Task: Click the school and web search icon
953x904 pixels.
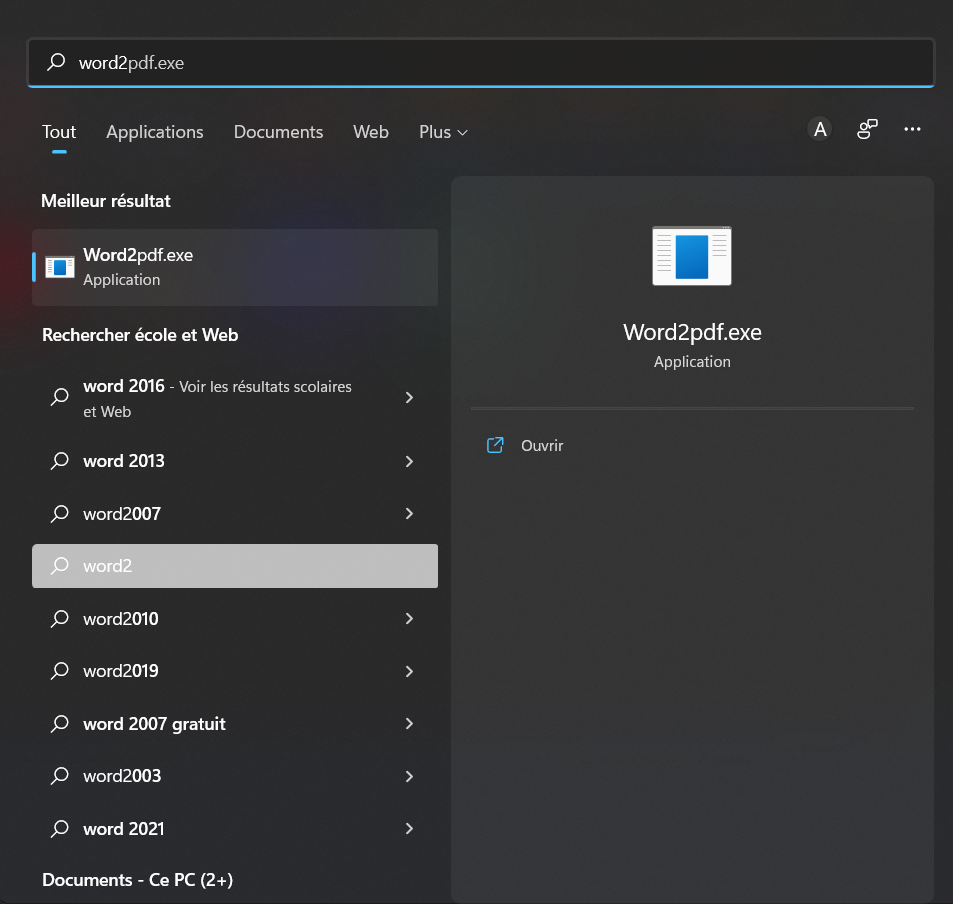Action: click(x=866, y=129)
